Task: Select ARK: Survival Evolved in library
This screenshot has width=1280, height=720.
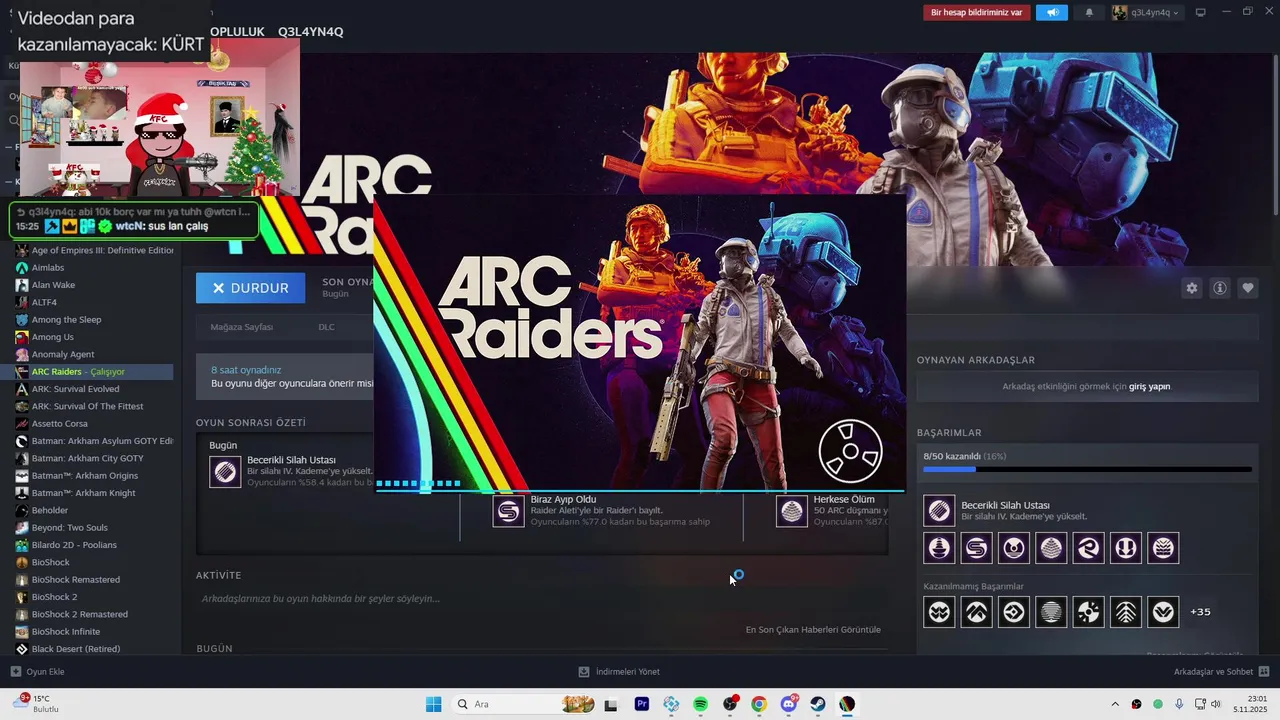Action: pyautogui.click(x=94, y=389)
